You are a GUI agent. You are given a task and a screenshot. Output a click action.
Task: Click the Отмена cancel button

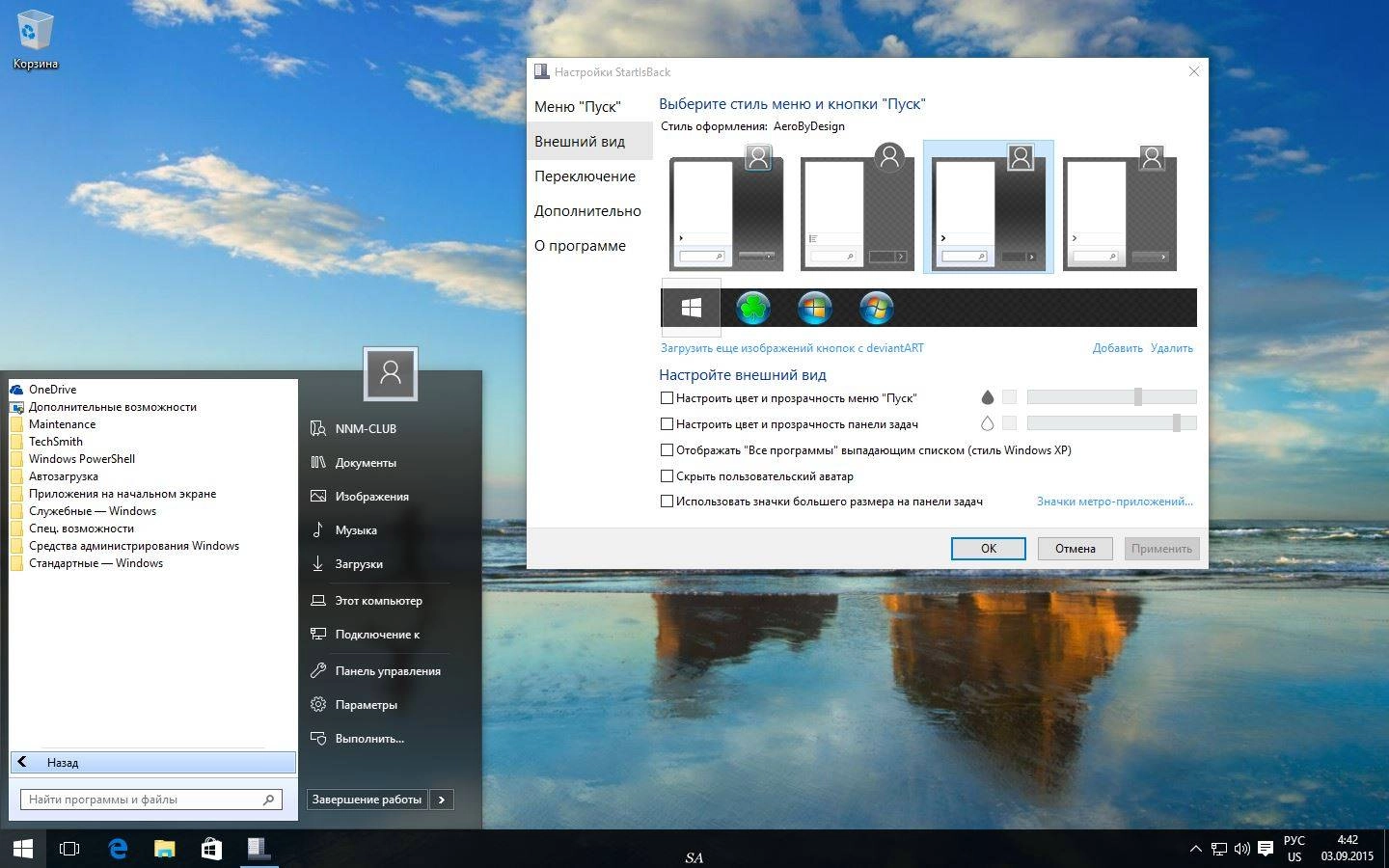[x=1075, y=549]
